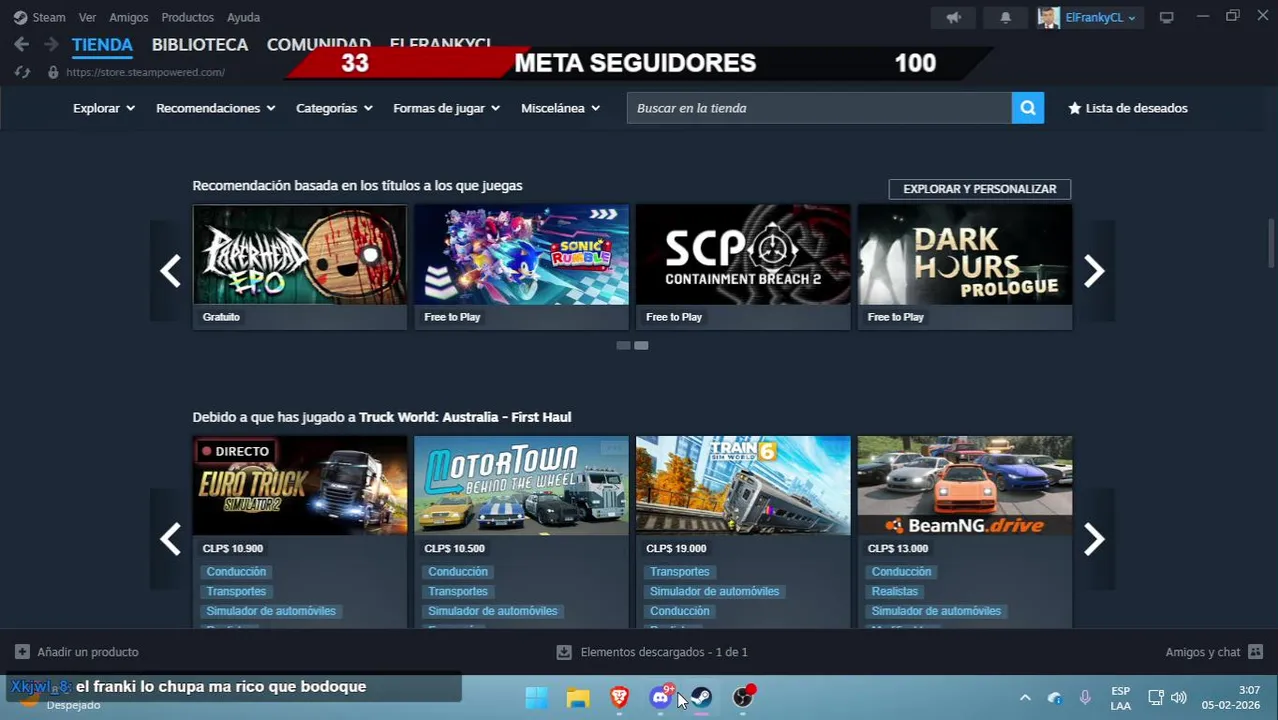Launch Brave browser from the taskbar

click(x=619, y=698)
